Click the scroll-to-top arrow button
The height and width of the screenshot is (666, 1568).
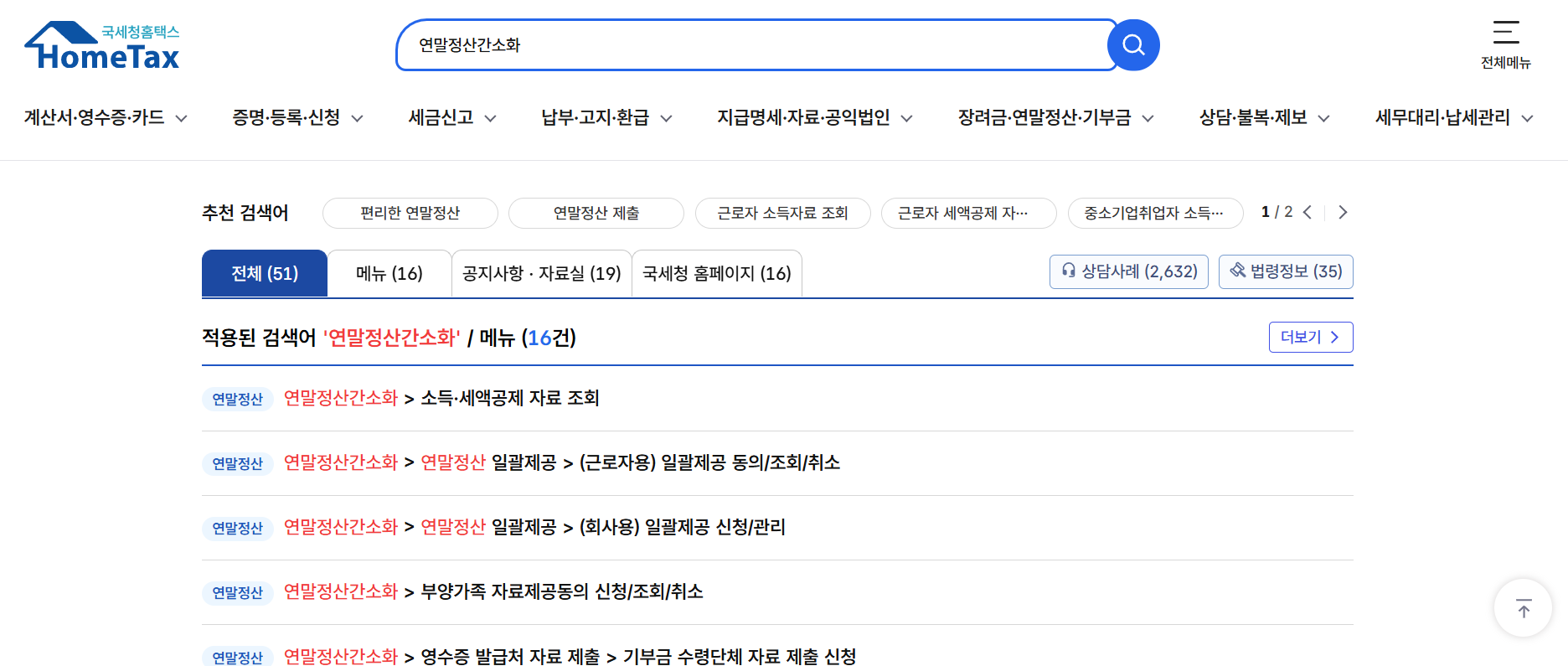click(1524, 608)
